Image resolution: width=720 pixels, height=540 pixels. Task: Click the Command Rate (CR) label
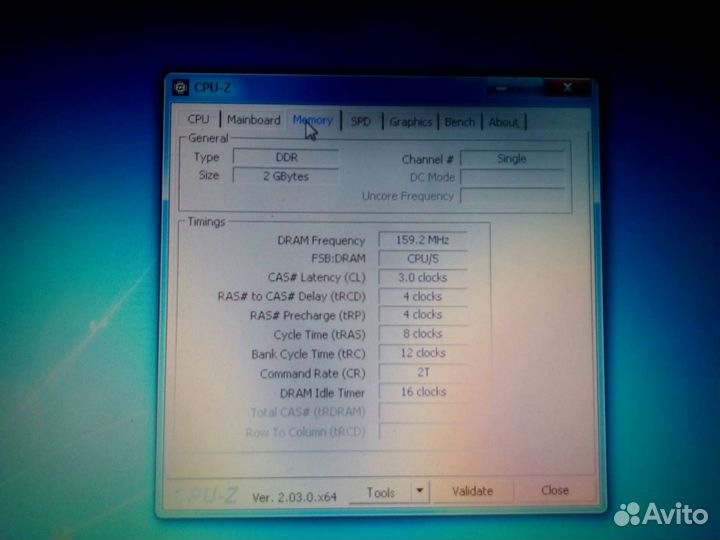click(312, 374)
